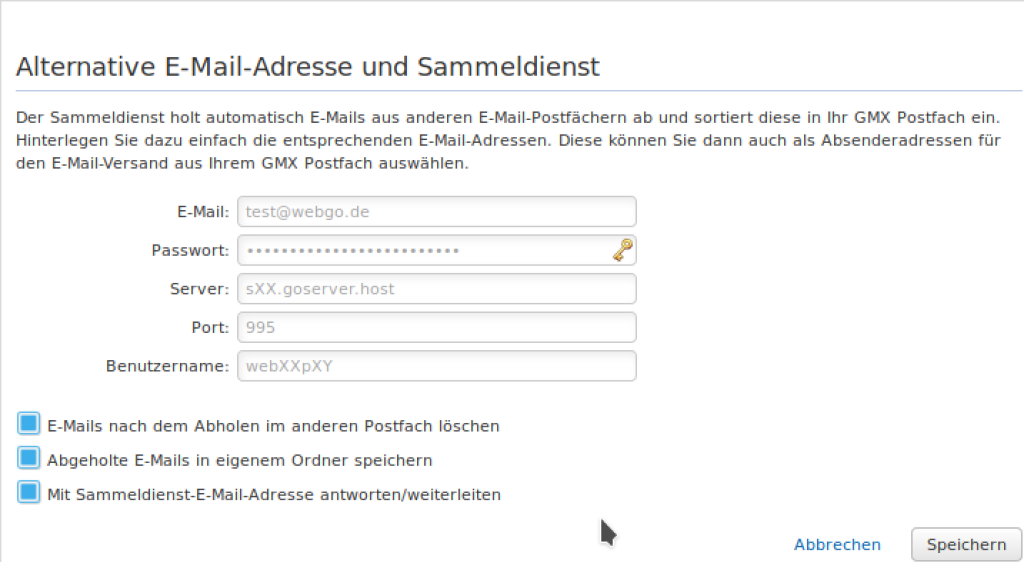1024x562 pixels.
Task: Focus the E-Mail field showing test@webgo.de
Action: pos(436,212)
